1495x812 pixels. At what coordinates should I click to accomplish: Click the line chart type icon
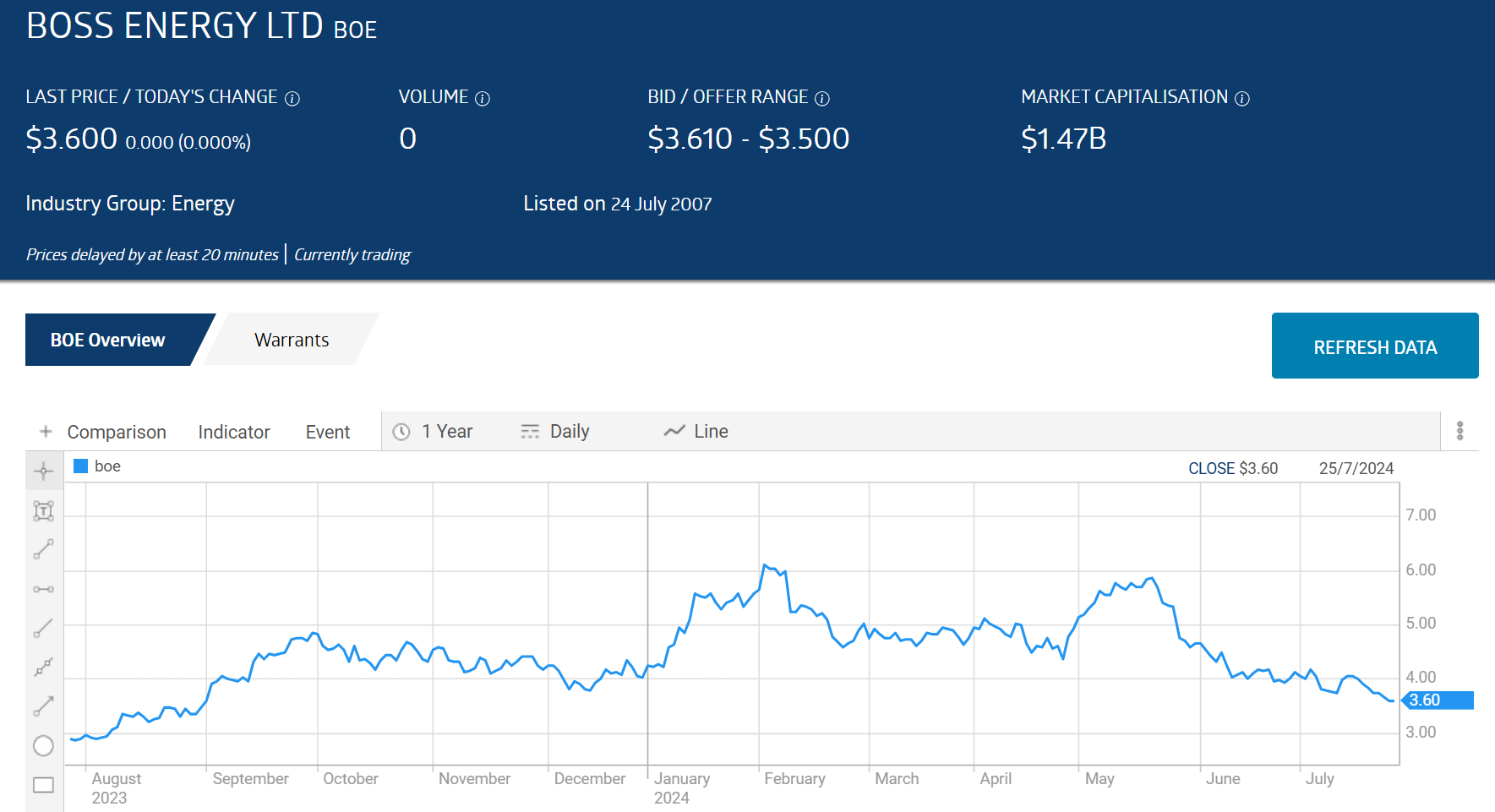coord(674,431)
